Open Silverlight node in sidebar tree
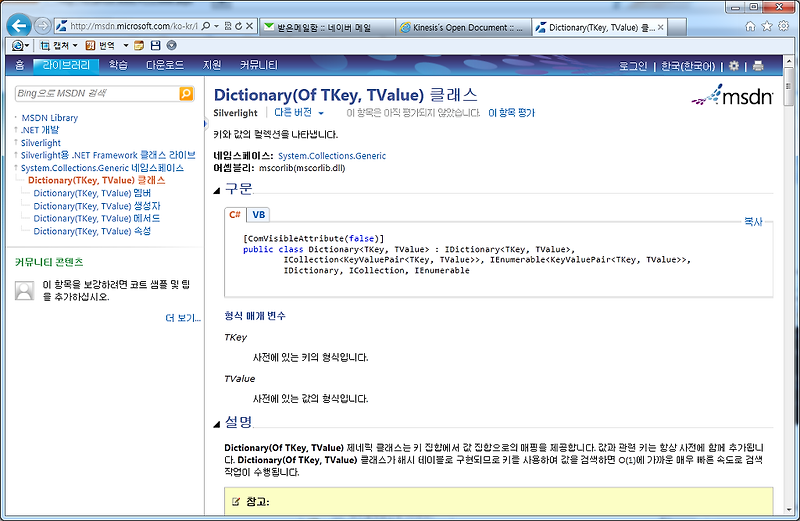This screenshot has height=521, width=800. pyautogui.click(x=41, y=143)
